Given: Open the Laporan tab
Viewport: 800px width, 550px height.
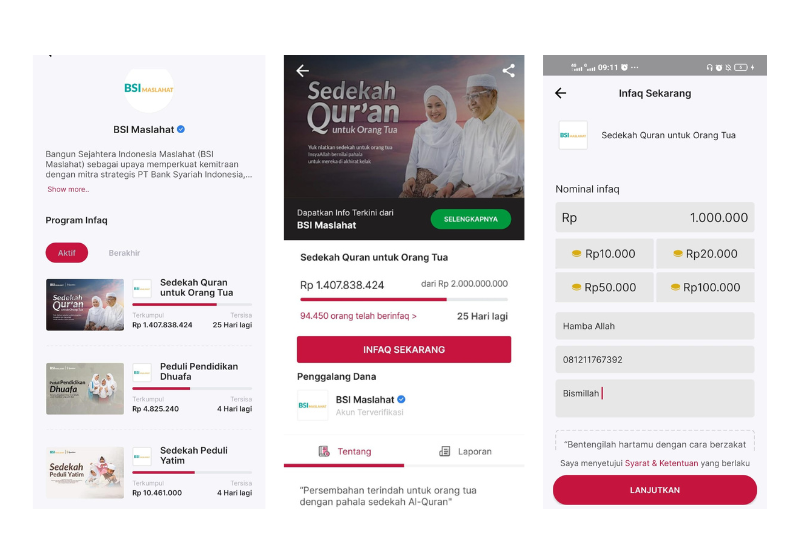Looking at the screenshot, I should (465, 452).
